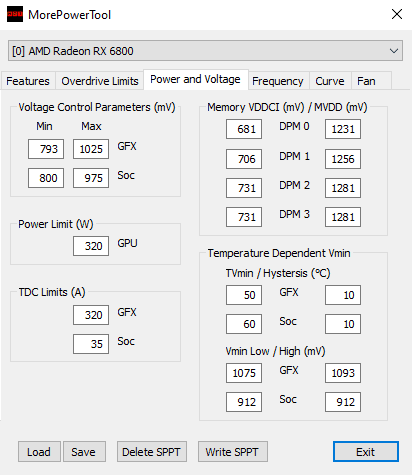Focus the GFX minimum voltage field 793
This screenshot has width=412, height=475.
[x=46, y=149]
